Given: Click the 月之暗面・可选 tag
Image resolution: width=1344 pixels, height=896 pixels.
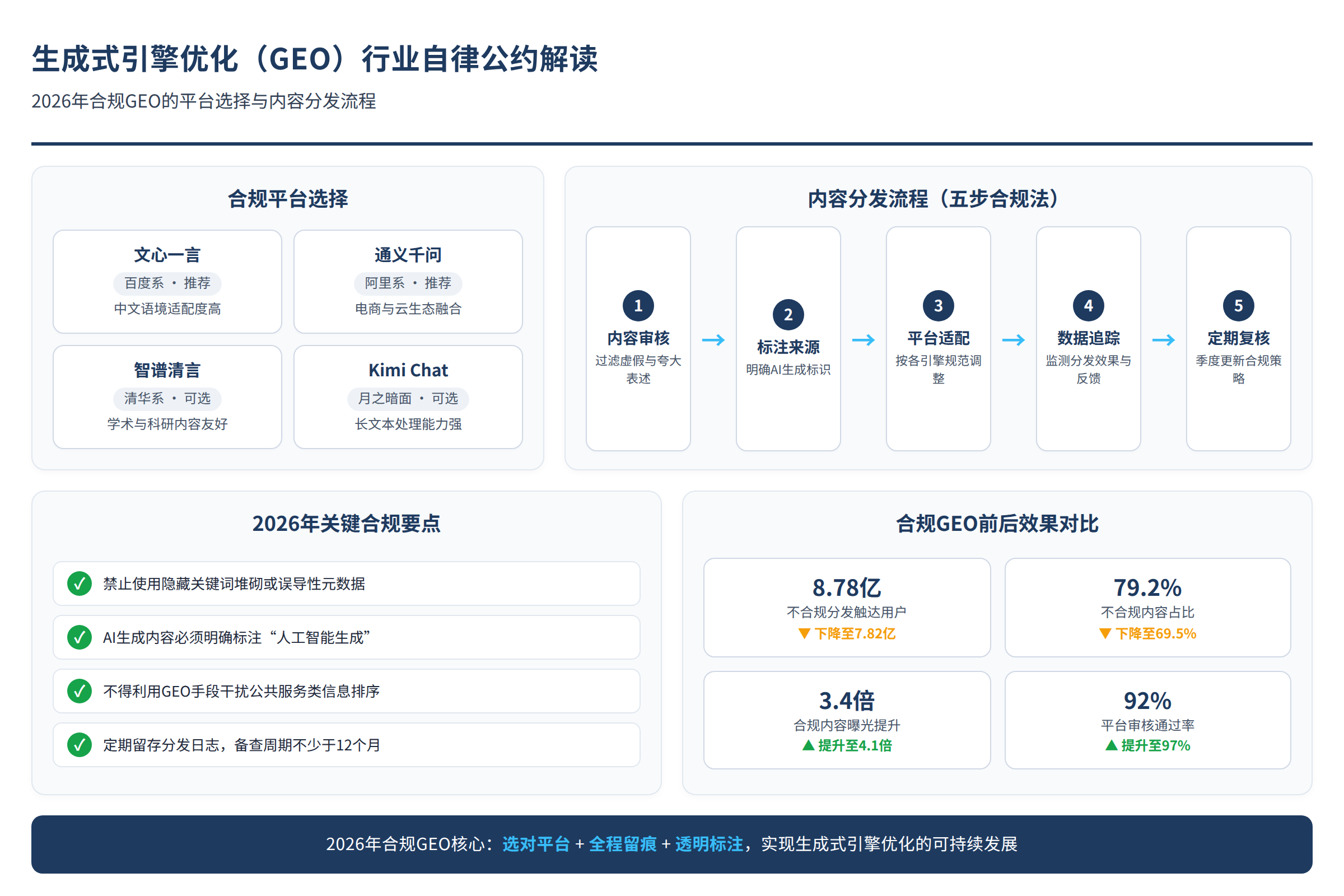Looking at the screenshot, I should pyautogui.click(x=408, y=398).
